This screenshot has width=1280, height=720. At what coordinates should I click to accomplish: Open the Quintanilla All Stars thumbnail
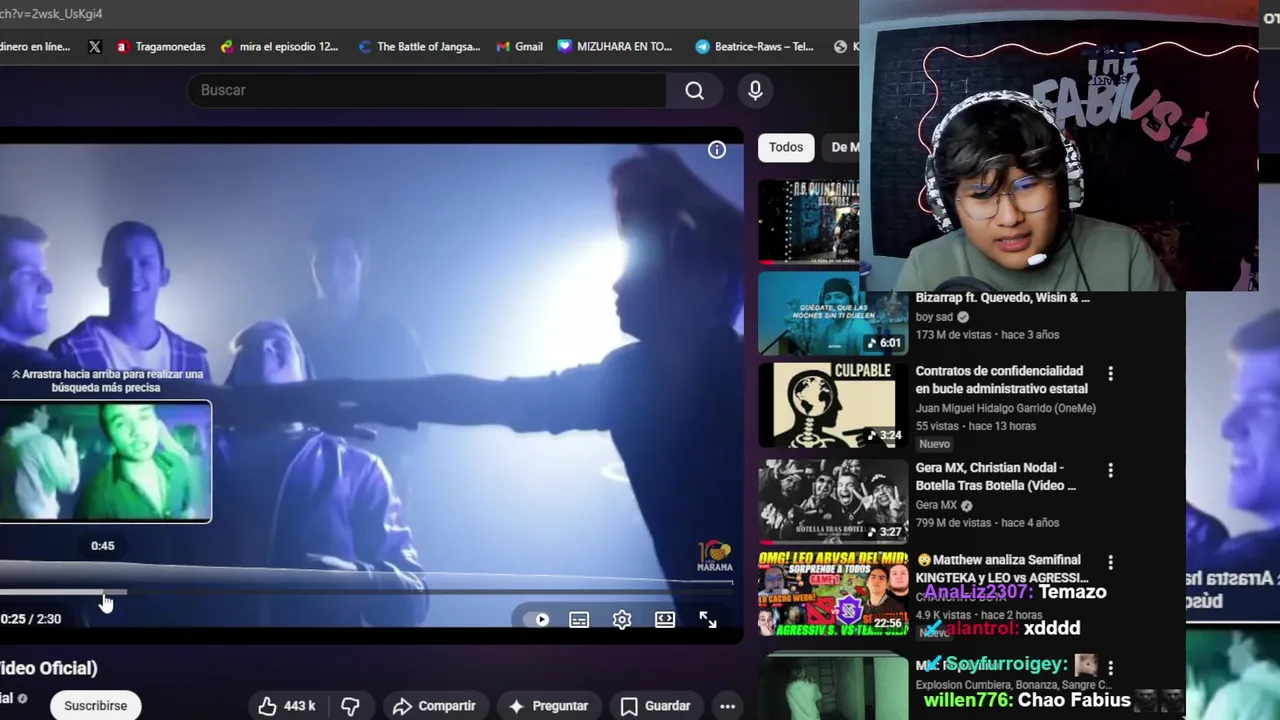coord(808,220)
